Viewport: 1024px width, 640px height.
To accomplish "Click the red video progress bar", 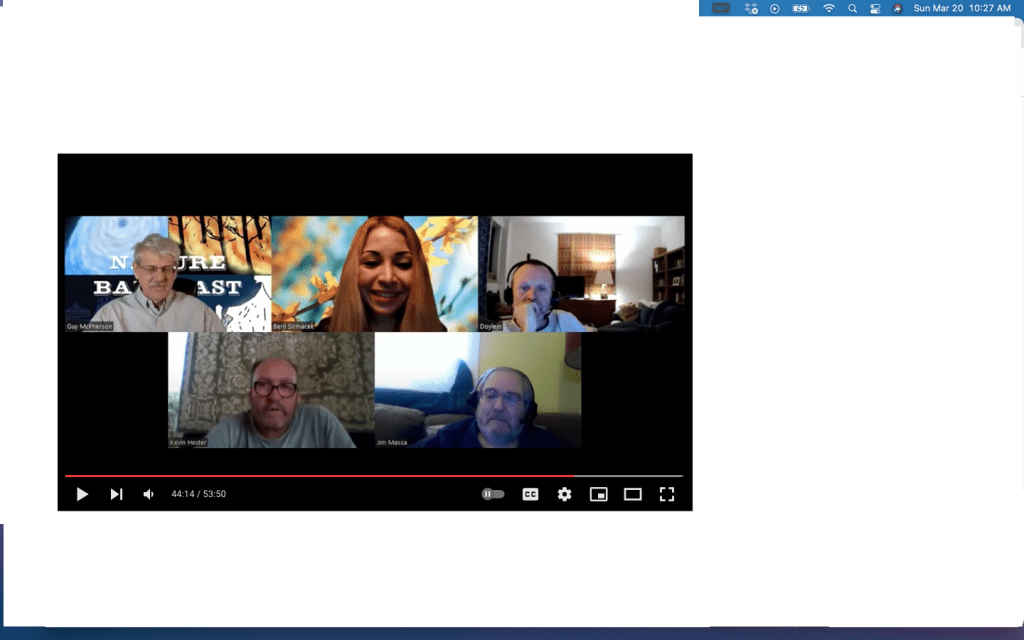I will pyautogui.click(x=300, y=476).
